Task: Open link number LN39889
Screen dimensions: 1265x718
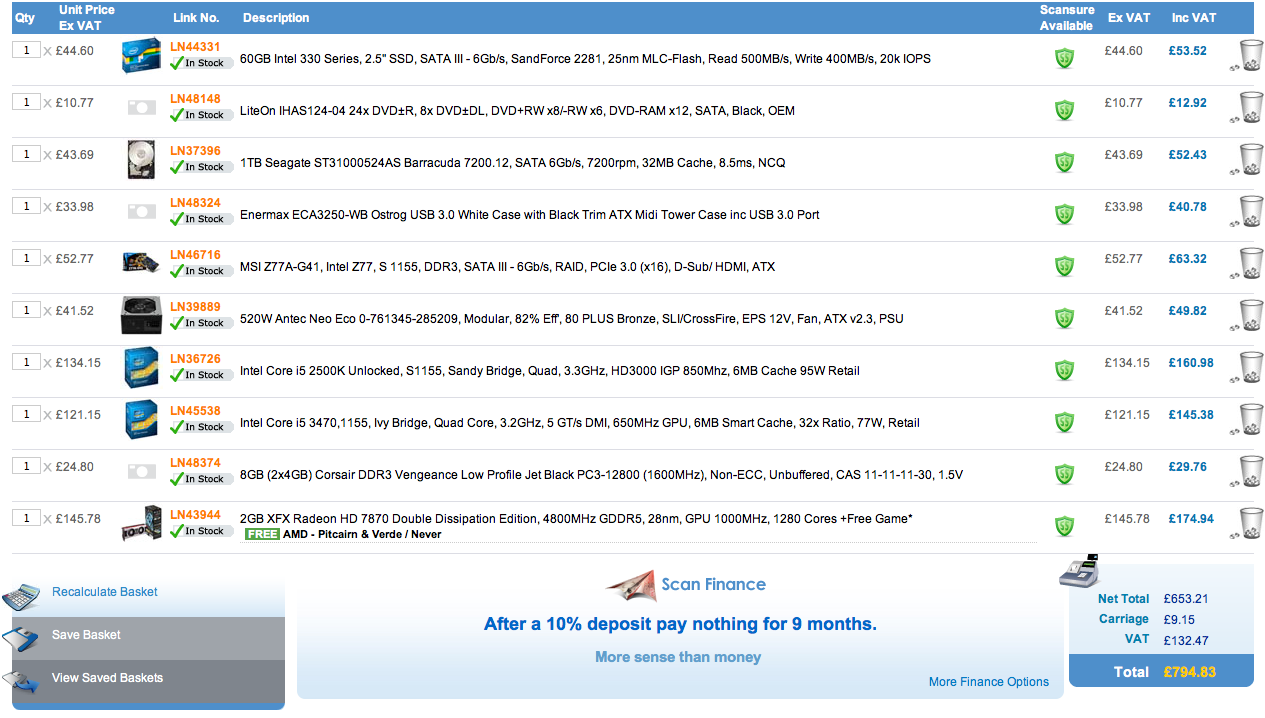Action: pos(195,307)
